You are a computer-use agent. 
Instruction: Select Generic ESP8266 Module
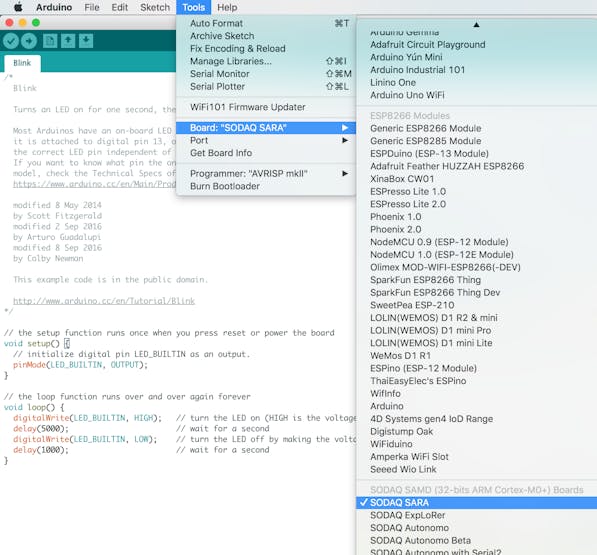point(477,128)
